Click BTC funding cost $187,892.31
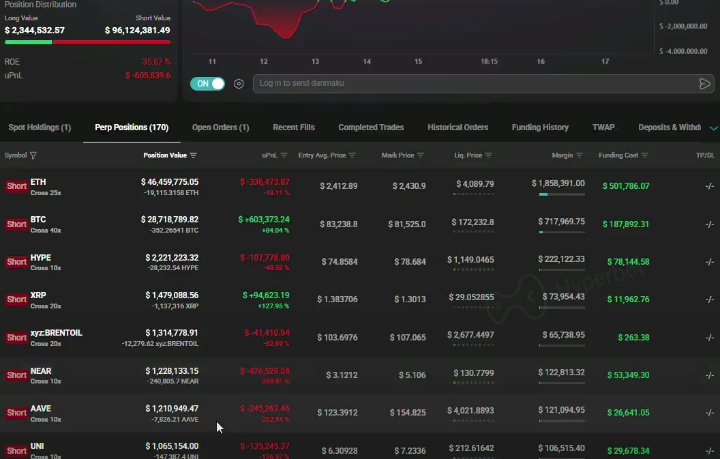720x459 pixels. [x=626, y=224]
